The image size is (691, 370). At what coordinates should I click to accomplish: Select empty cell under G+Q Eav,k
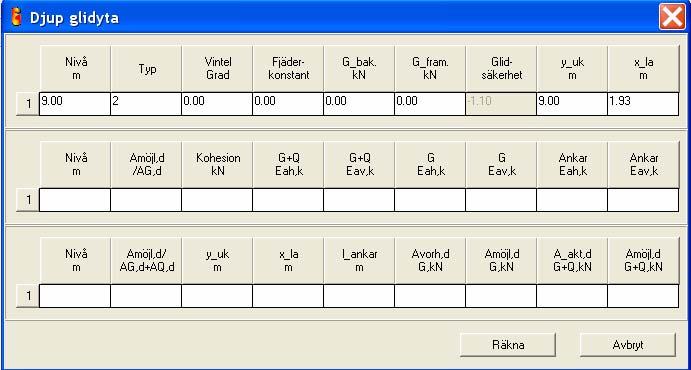[359, 200]
